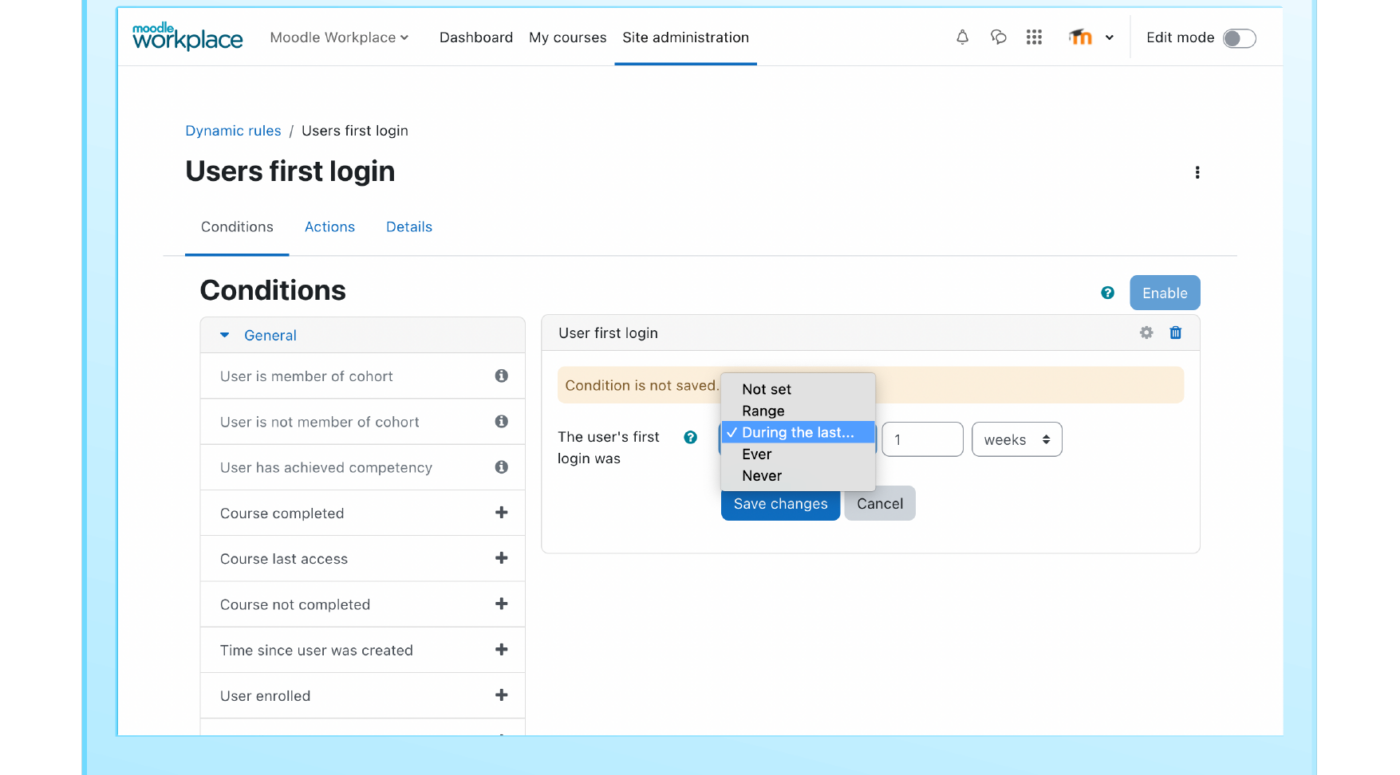This screenshot has width=1400, height=775.
Task: Open the apps grid icon
Action: [1034, 37]
